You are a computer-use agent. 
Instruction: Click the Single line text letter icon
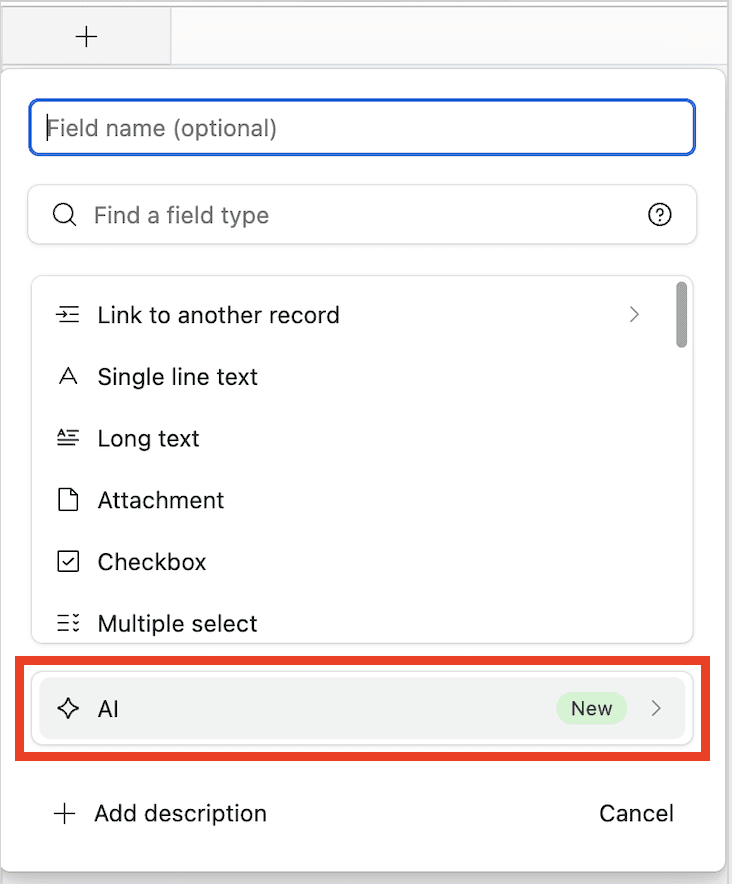click(68, 376)
